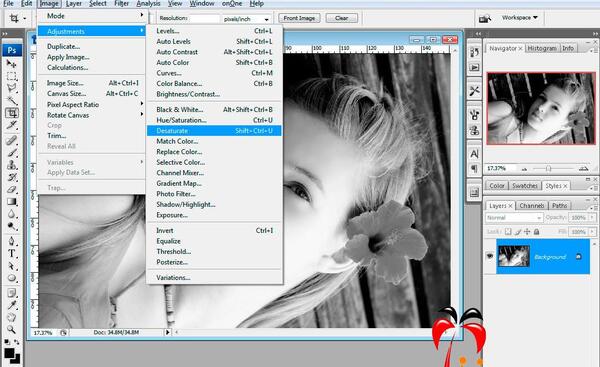Open the Character panel icon in dock
Viewport: 600px width, 367px height.
pos(474,153)
